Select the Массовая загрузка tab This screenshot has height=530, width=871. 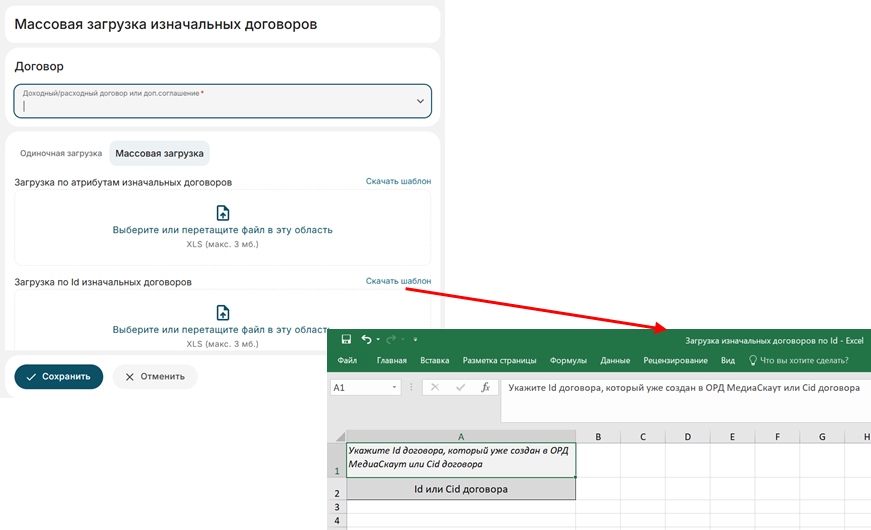tap(159, 153)
